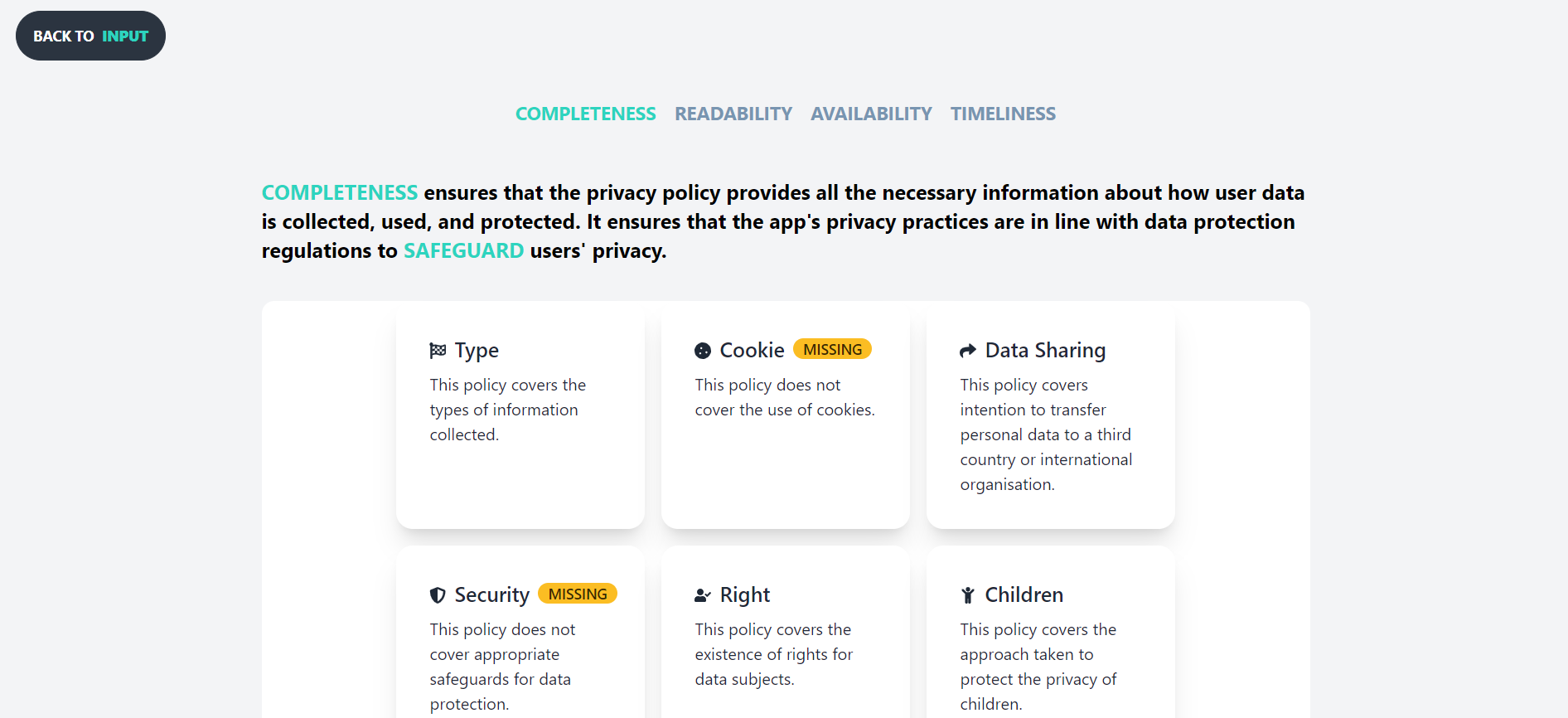This screenshot has height=718, width=1568.
Task: Click the Type card heading
Action: click(477, 351)
